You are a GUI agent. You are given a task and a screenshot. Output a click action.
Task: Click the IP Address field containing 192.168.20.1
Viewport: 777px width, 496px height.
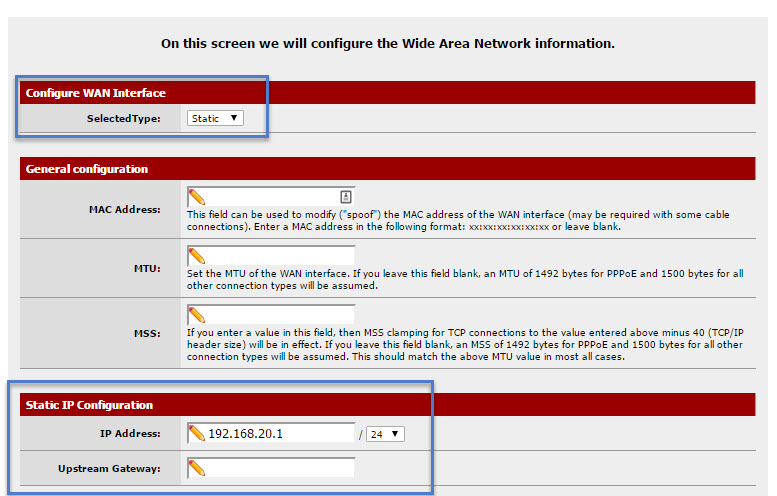click(278, 434)
